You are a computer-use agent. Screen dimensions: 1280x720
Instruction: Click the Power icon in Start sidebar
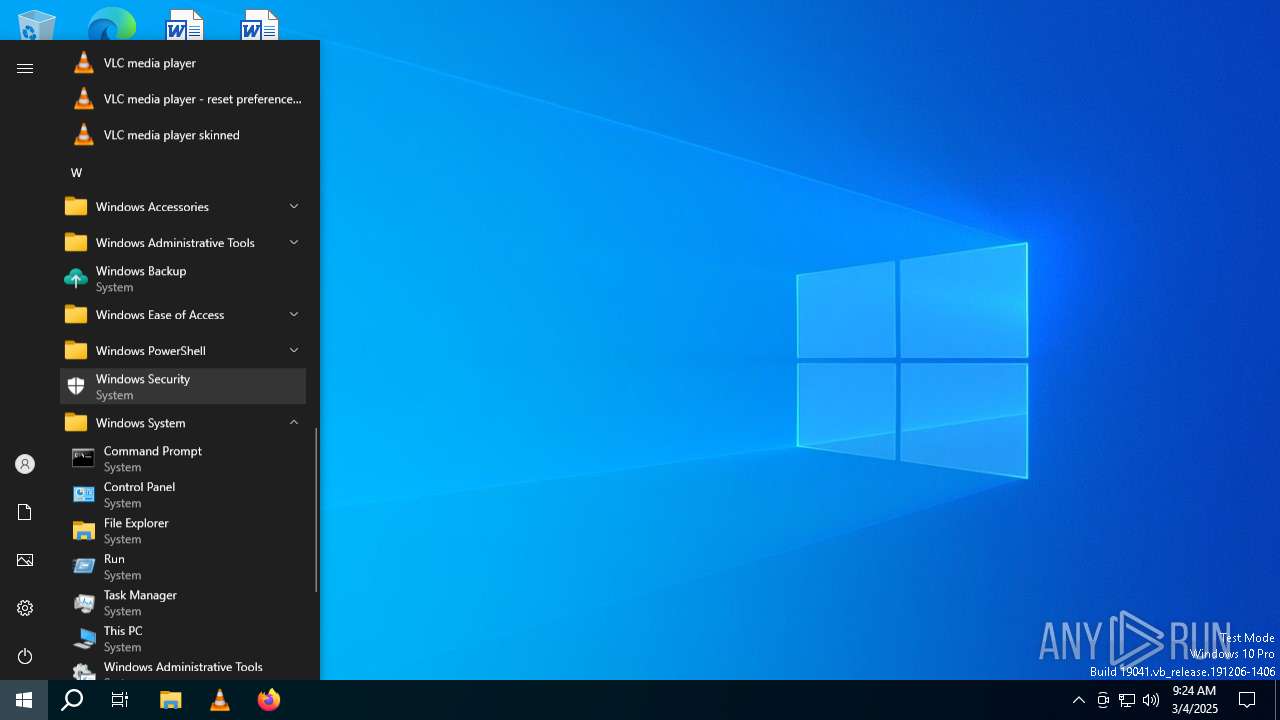click(25, 656)
